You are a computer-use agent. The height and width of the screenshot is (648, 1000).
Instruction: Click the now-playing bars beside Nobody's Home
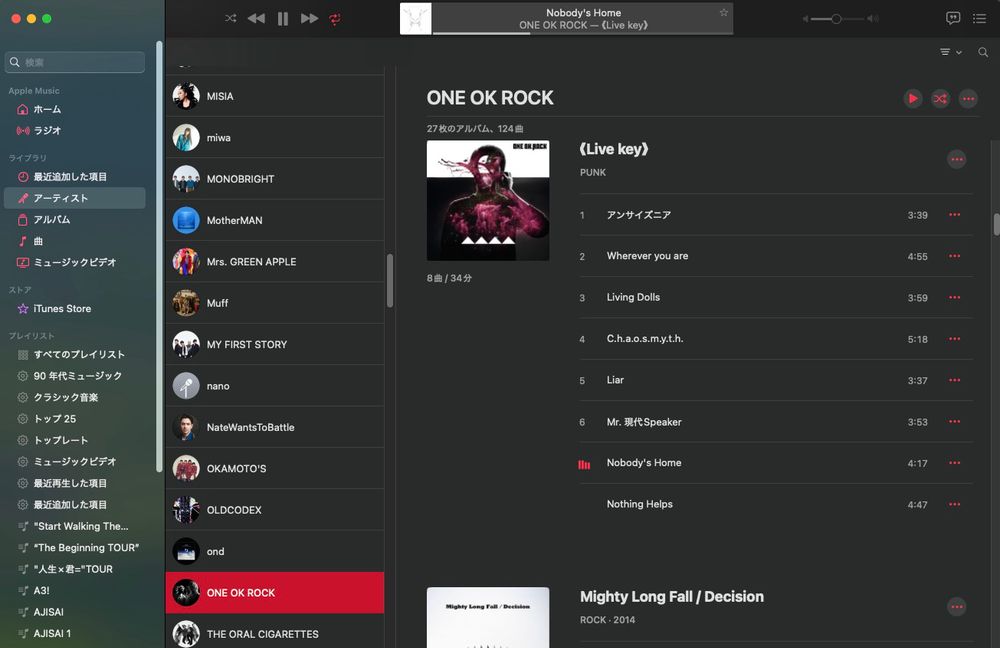pos(584,464)
